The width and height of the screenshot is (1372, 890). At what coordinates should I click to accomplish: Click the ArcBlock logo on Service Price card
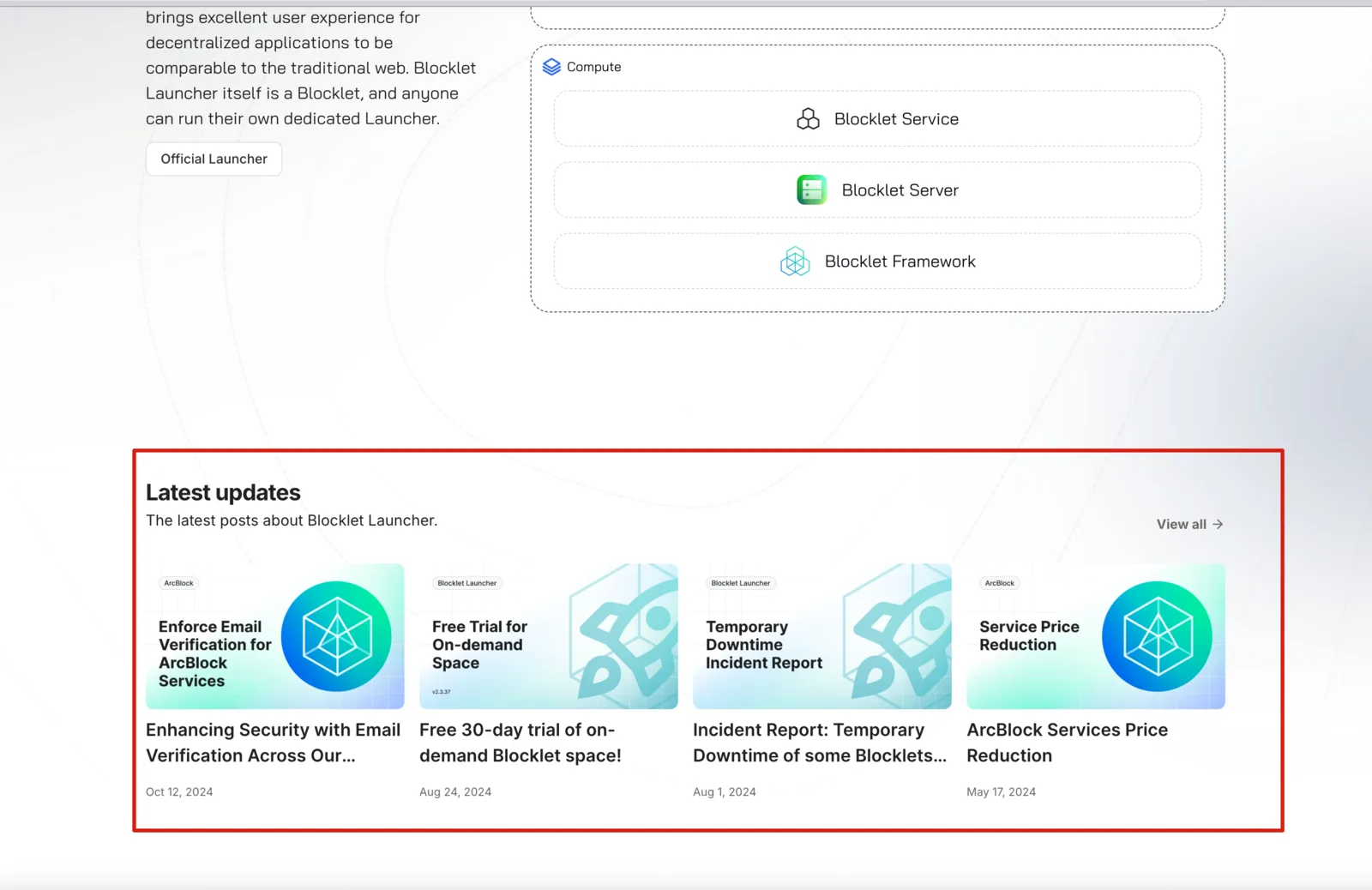(1157, 636)
